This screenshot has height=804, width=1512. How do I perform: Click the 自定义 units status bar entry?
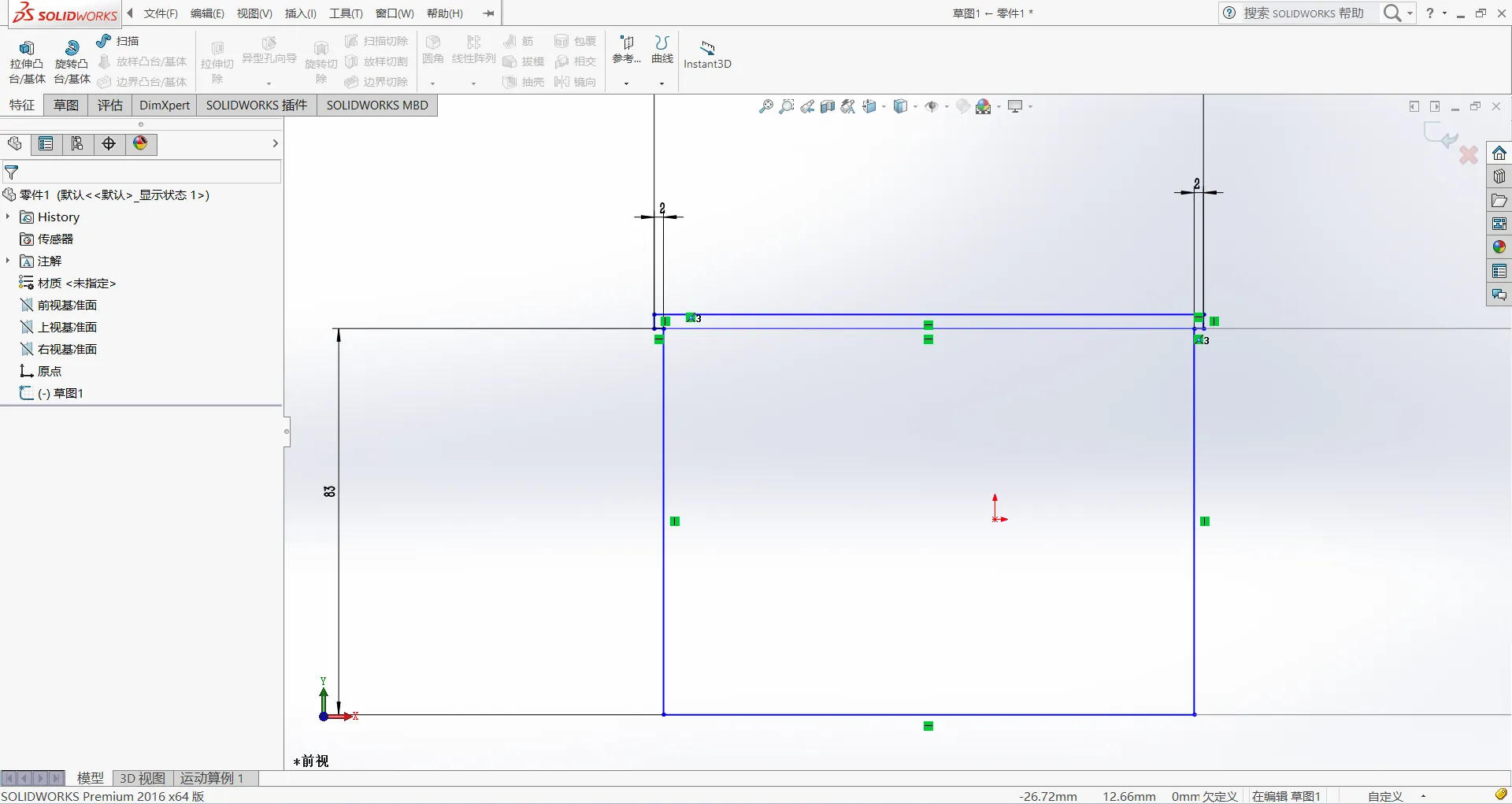coord(1385,796)
